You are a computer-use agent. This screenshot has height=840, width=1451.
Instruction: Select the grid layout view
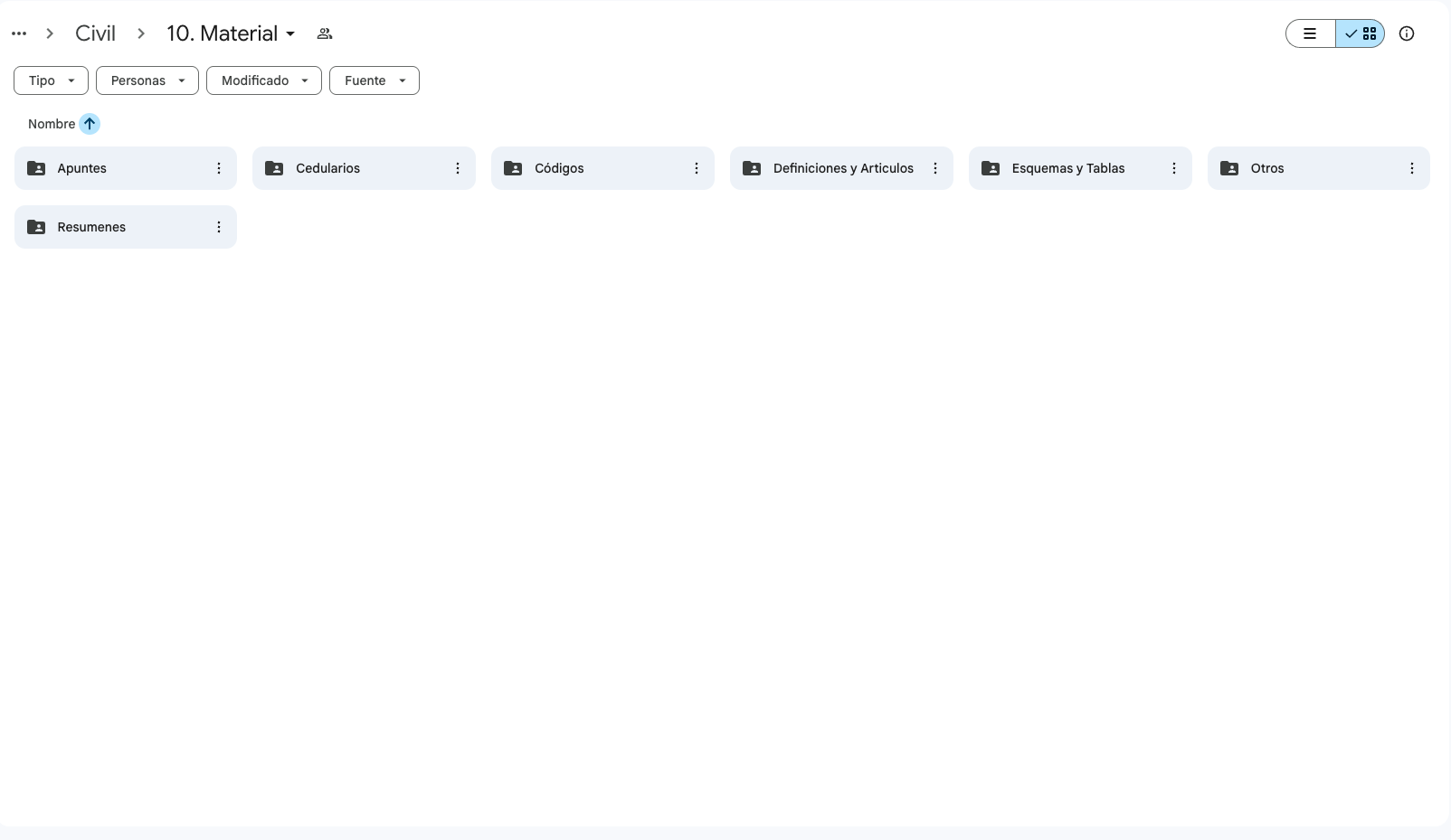[x=1361, y=33]
